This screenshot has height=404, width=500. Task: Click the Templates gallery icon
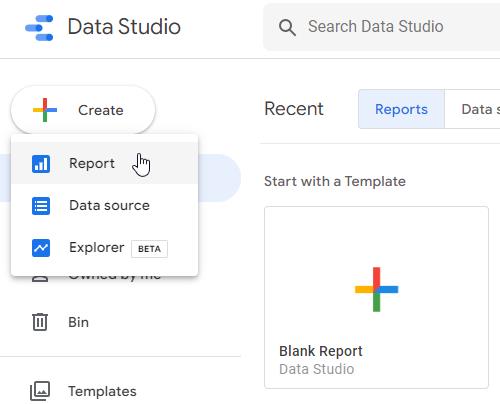point(40,391)
